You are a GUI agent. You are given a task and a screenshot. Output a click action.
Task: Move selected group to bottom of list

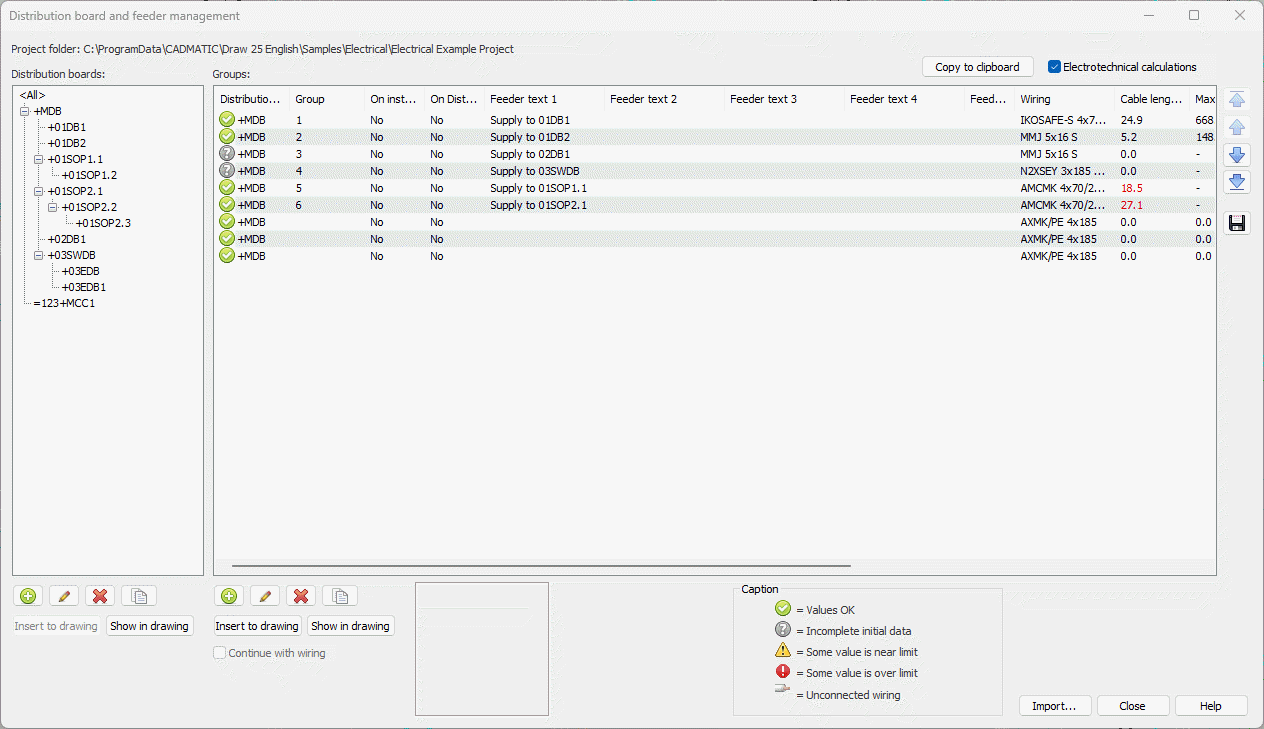[1237, 182]
